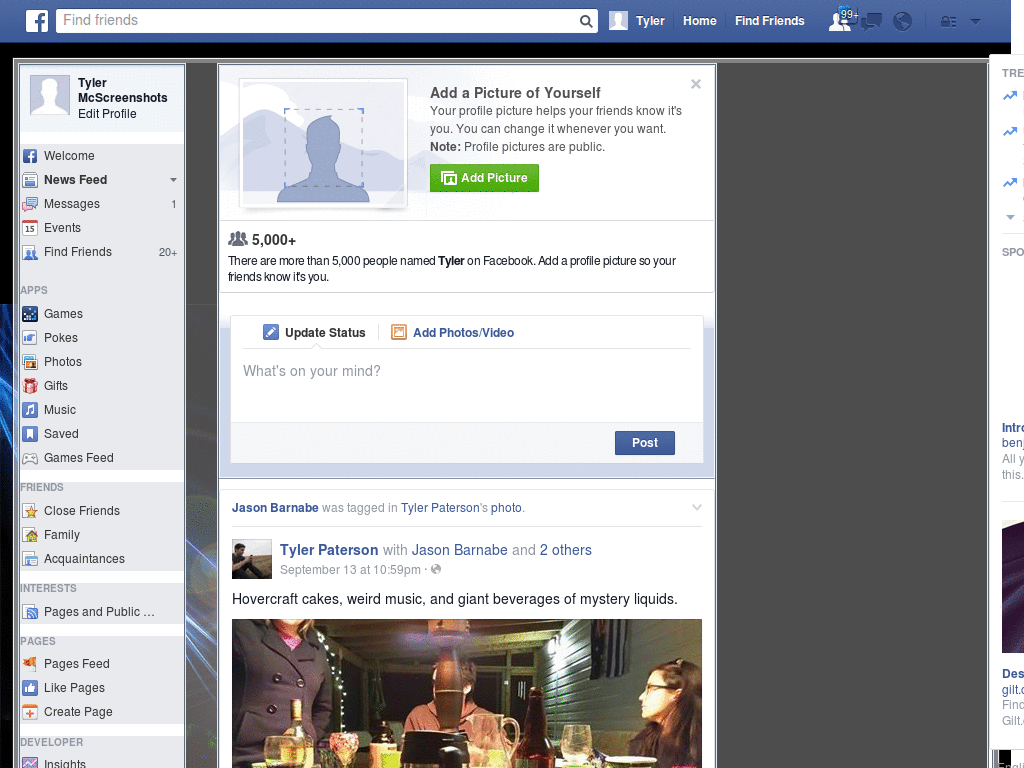Click the profile silhouette placeholder image
The image size is (1024, 768).
[323, 144]
